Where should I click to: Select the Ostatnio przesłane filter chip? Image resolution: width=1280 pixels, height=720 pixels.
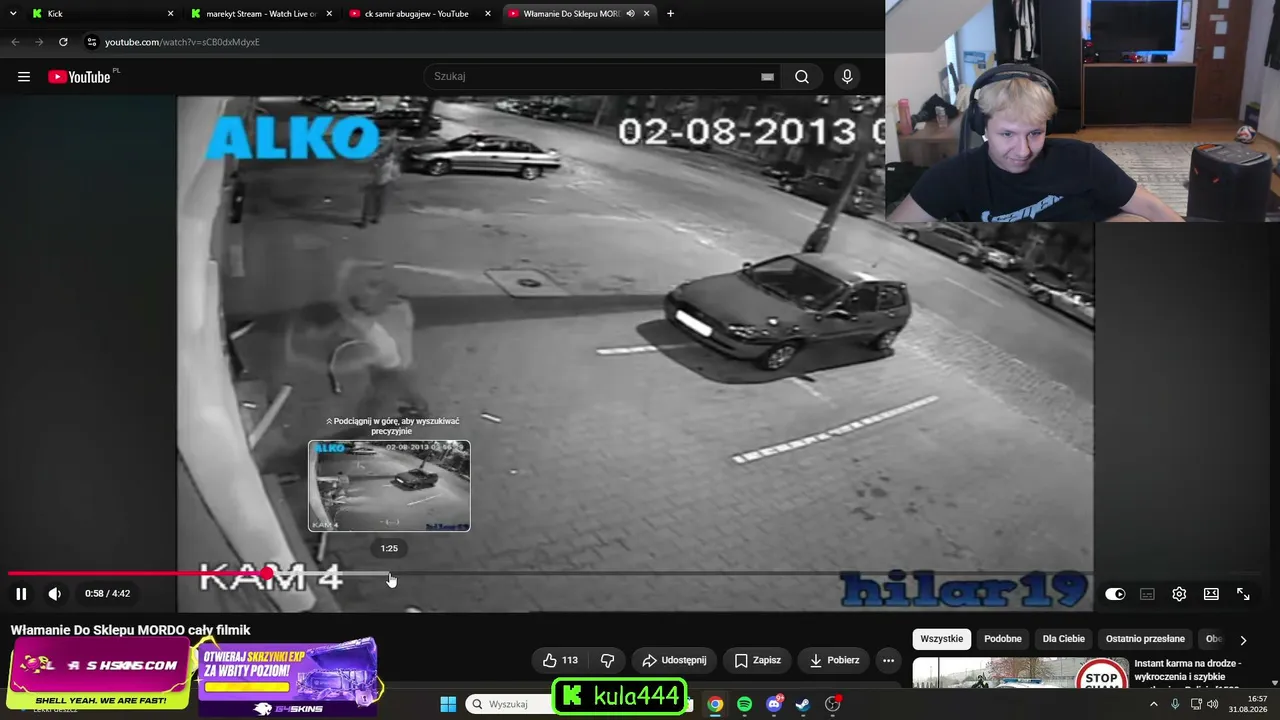(1145, 639)
